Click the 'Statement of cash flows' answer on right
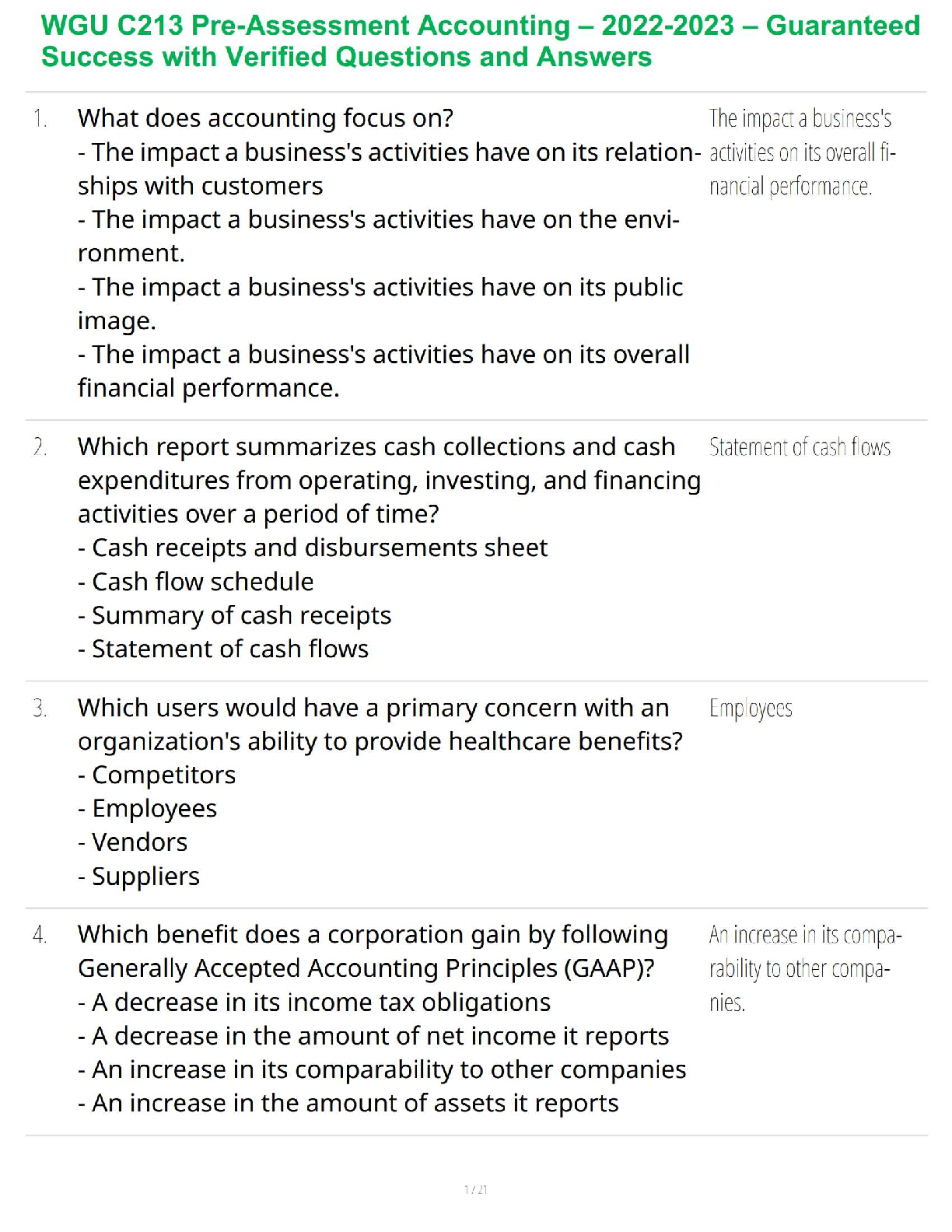952x1232 pixels. pyautogui.click(x=800, y=447)
